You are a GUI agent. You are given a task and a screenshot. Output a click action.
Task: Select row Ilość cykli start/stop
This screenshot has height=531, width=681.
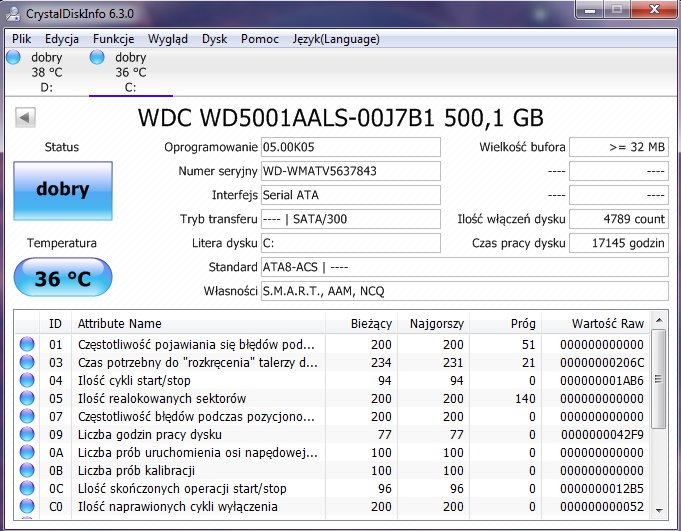click(x=332, y=380)
